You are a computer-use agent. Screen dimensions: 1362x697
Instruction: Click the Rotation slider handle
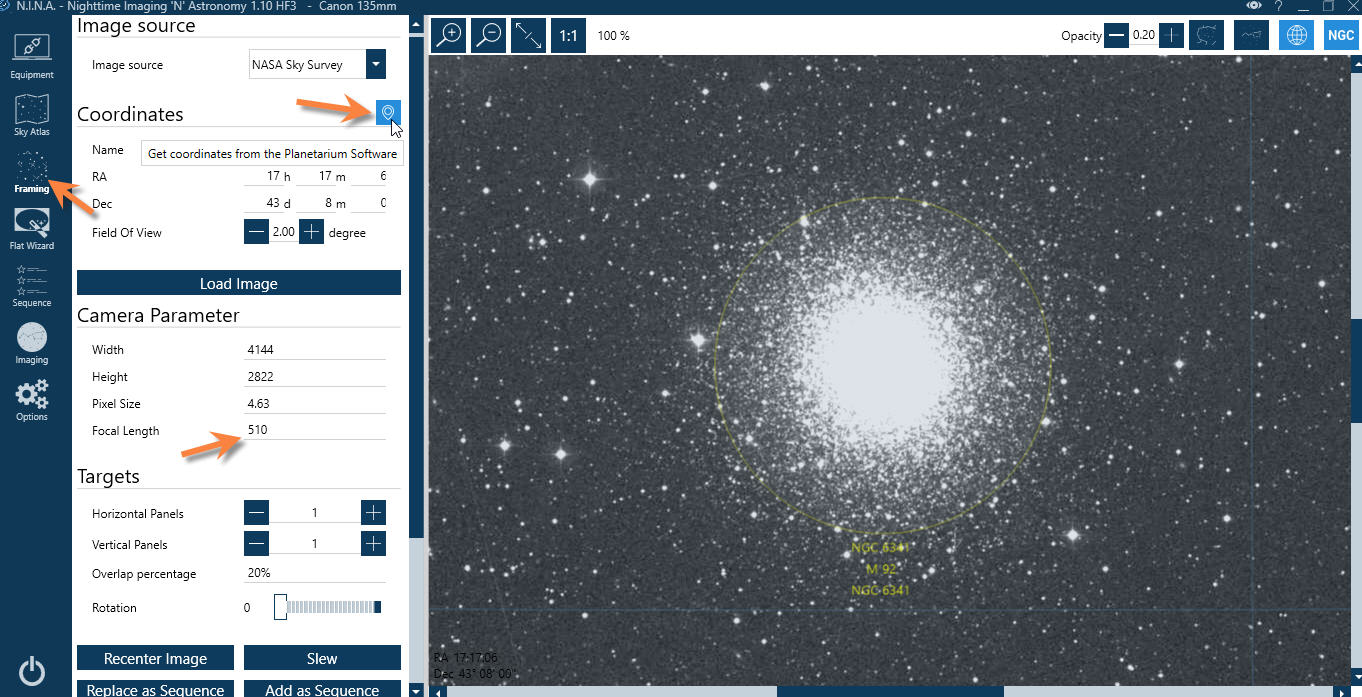pos(281,607)
